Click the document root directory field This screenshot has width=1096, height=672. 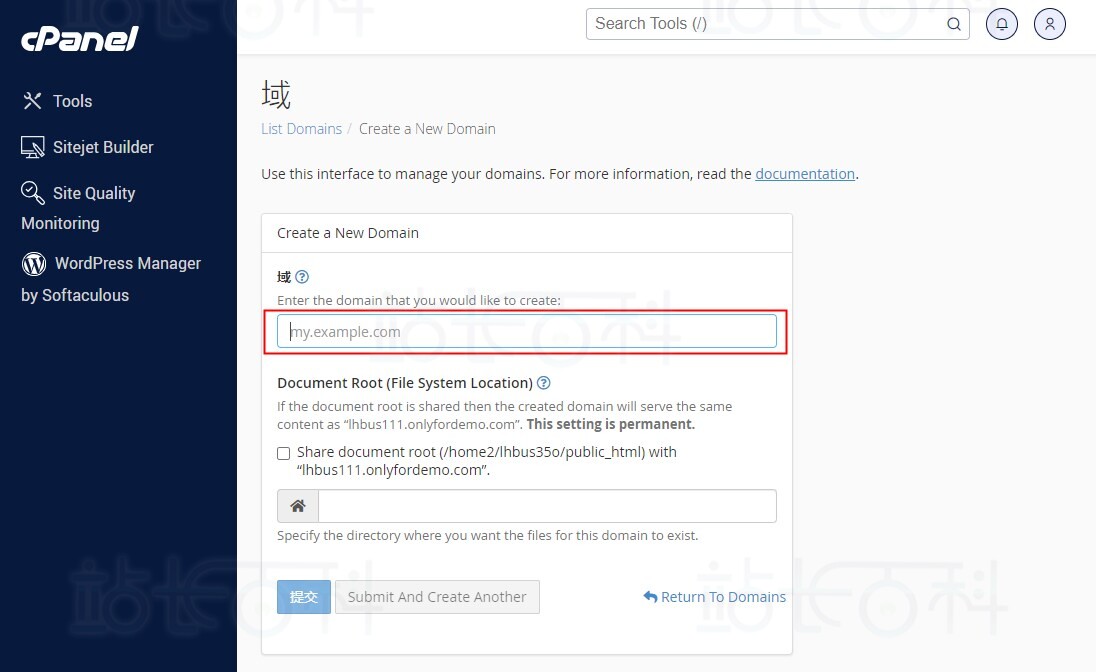(546, 506)
